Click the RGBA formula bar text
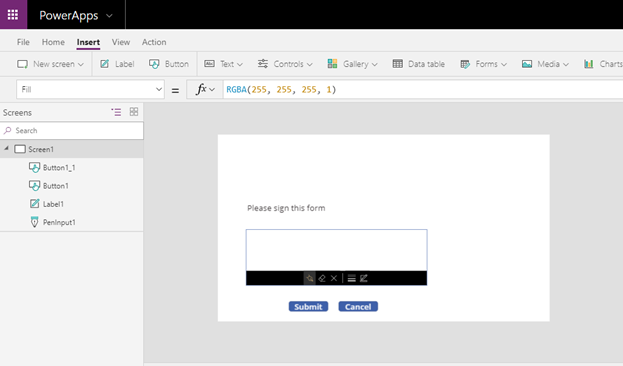The image size is (623, 366). coord(281,89)
